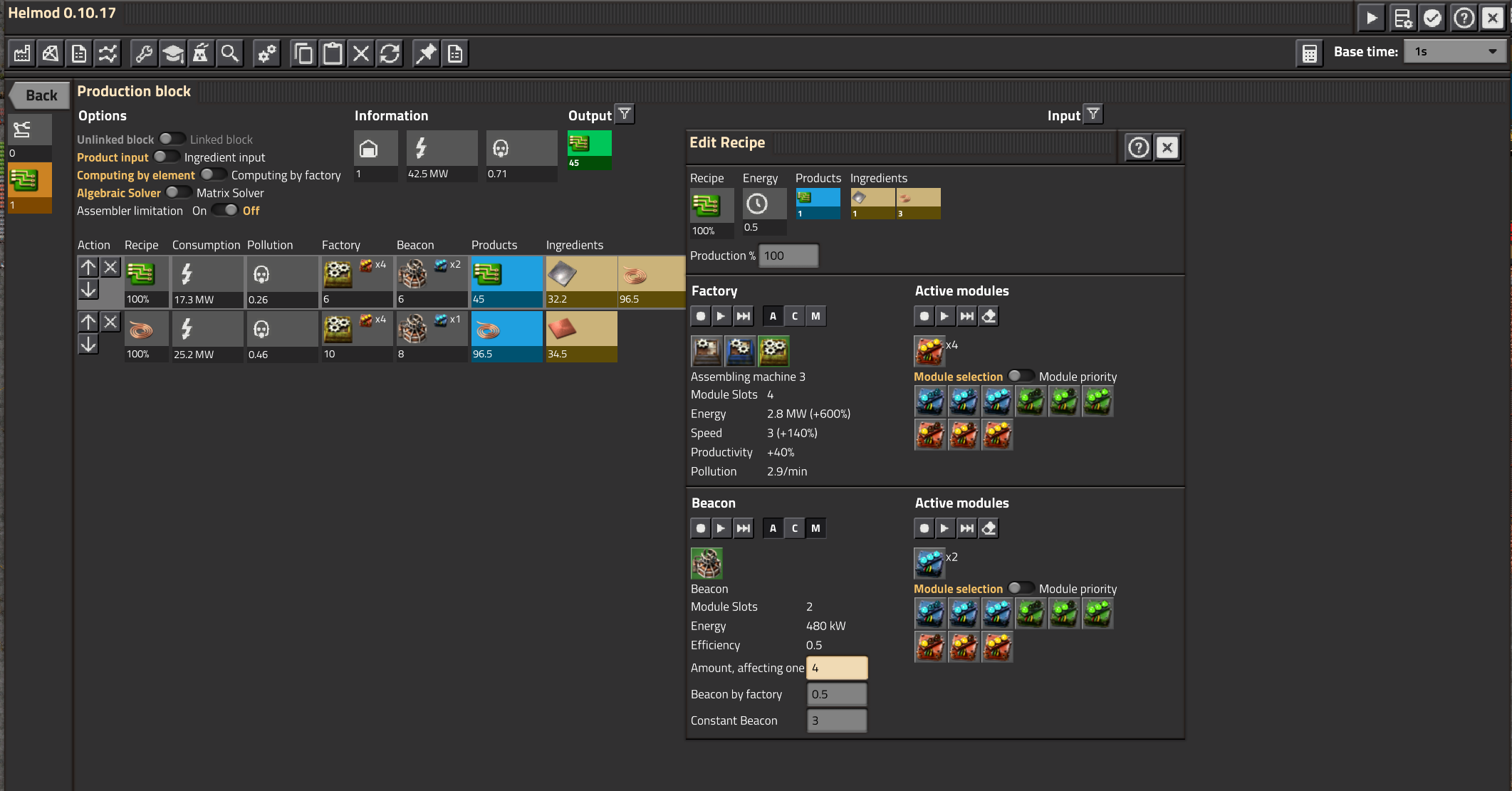Click the play button in title bar

coord(1372,17)
